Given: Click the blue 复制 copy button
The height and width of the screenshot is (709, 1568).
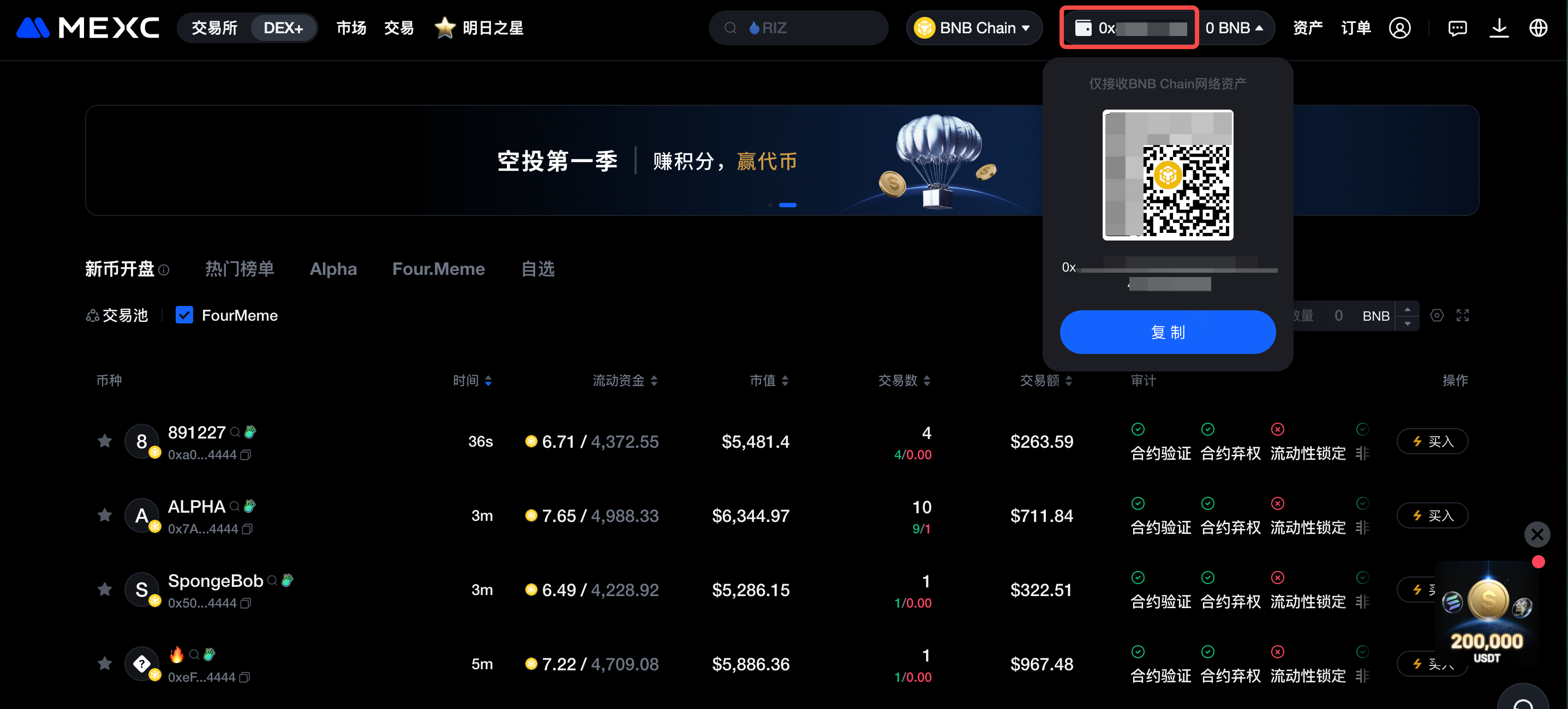Looking at the screenshot, I should point(1168,332).
